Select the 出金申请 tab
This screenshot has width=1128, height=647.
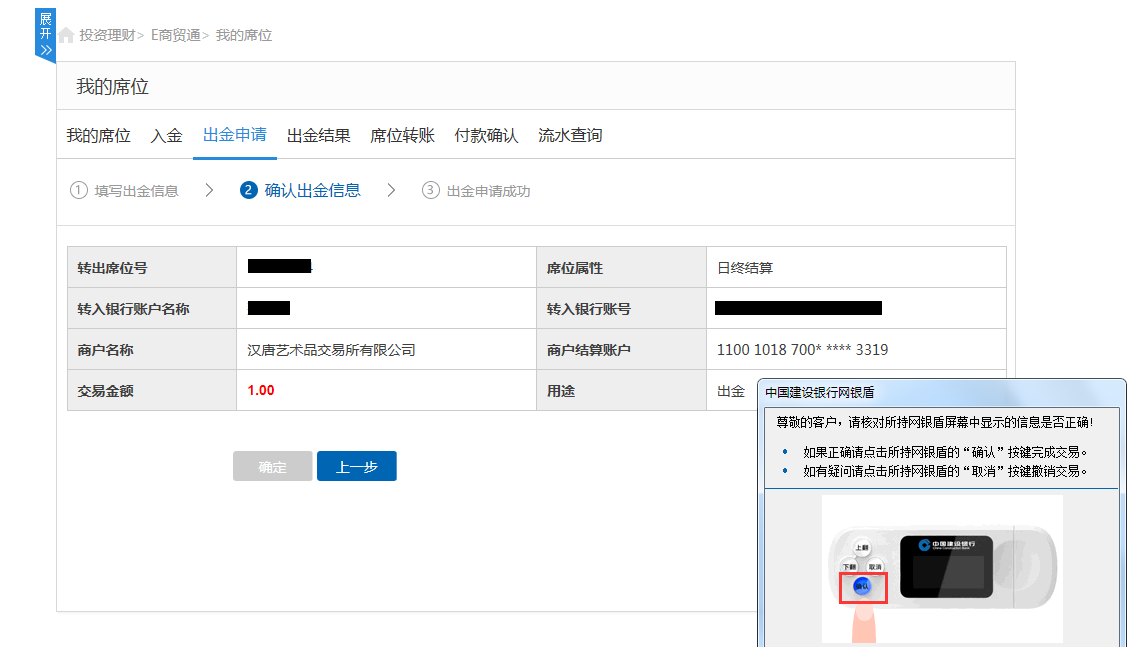pos(235,135)
